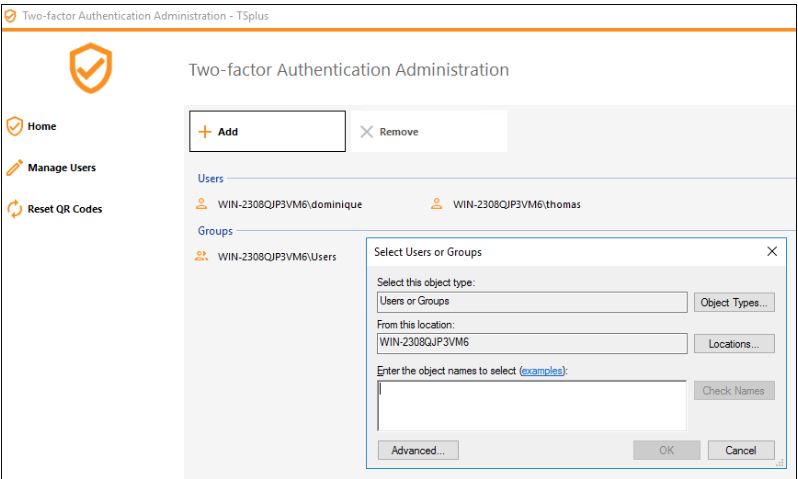Open the Manage Users section
The width and height of the screenshot is (798, 479).
click(62, 167)
